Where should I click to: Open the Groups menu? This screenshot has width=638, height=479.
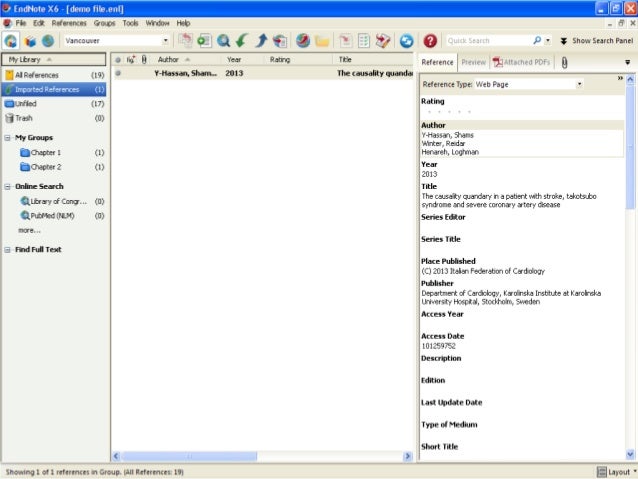pyautogui.click(x=104, y=23)
